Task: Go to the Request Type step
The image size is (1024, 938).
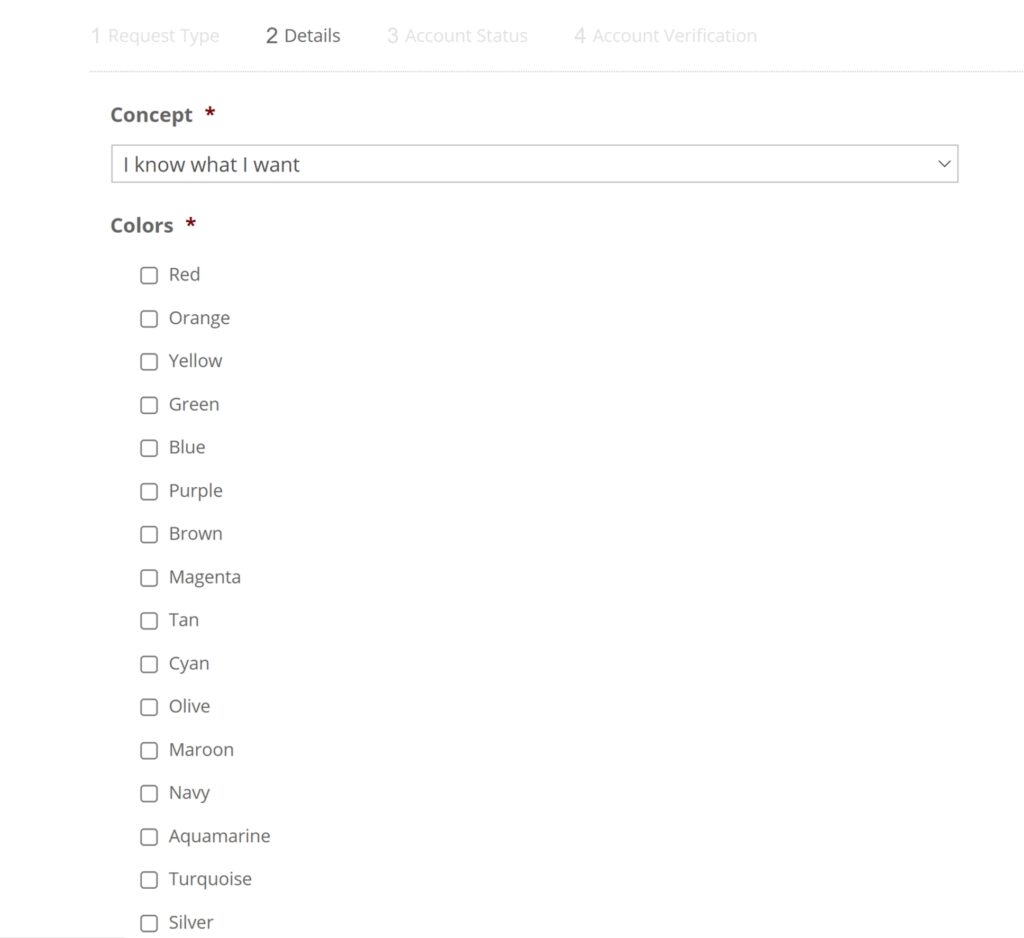Action: click(155, 36)
